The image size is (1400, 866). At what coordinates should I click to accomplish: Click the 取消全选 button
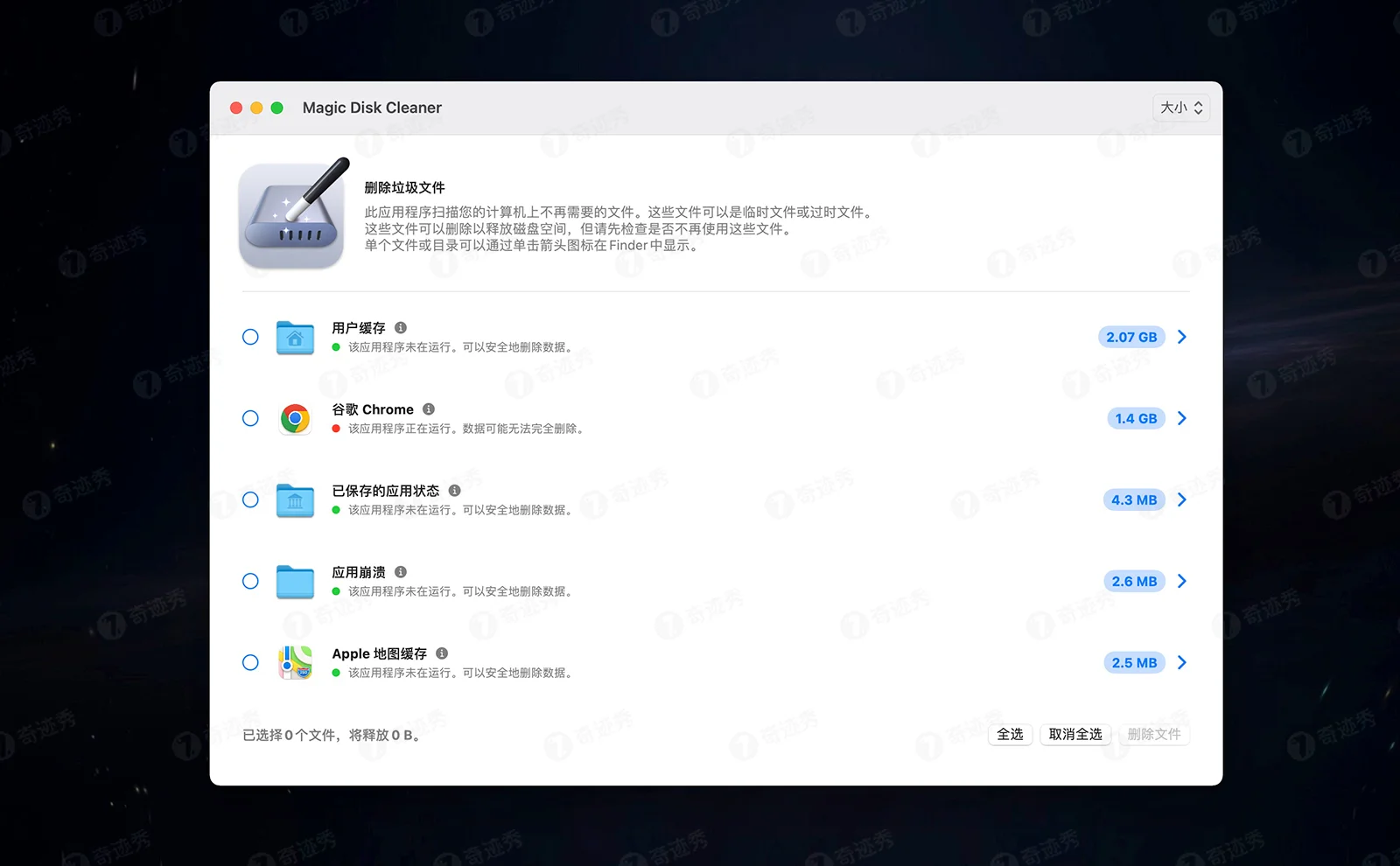point(1075,735)
